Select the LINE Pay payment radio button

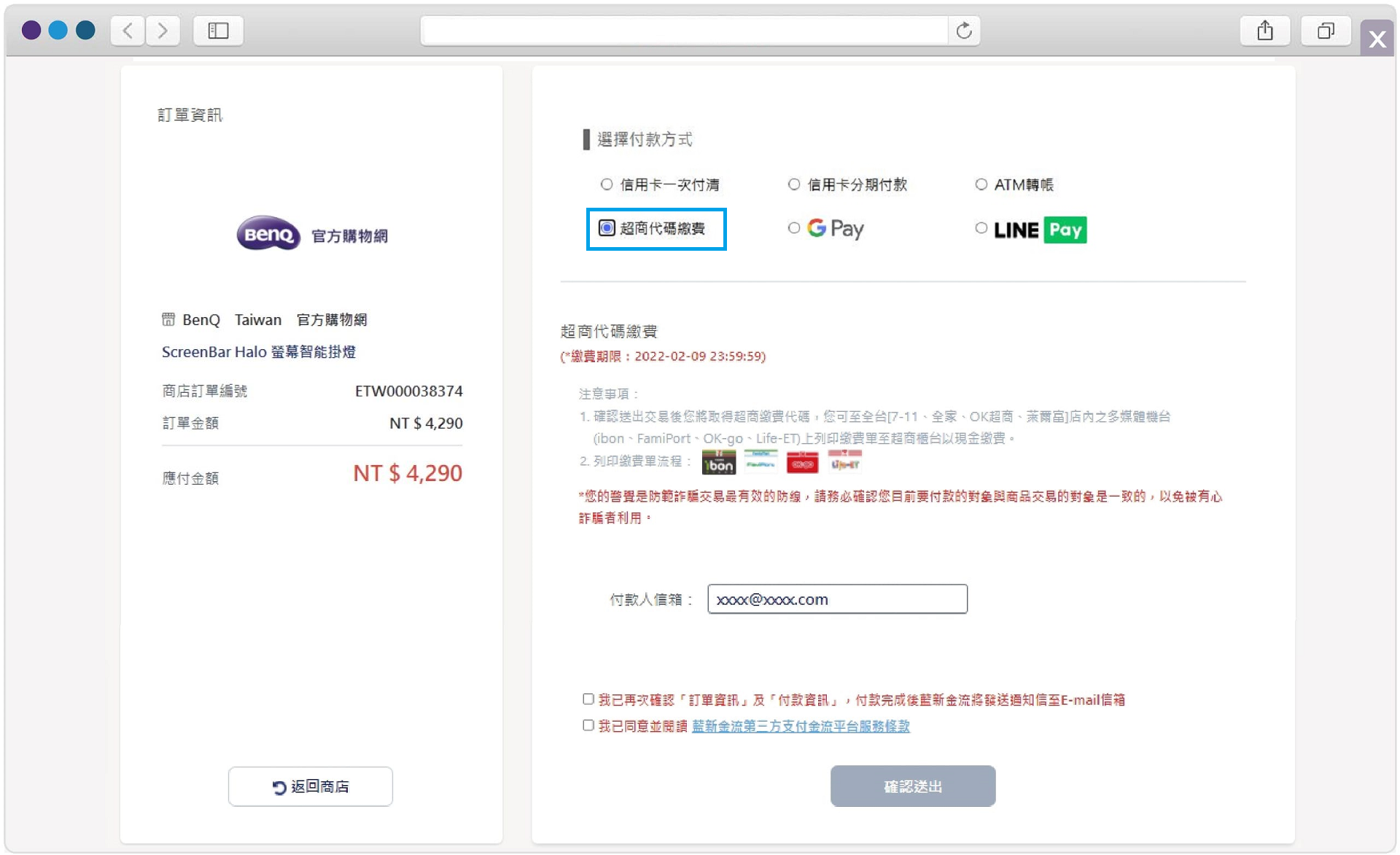981,228
